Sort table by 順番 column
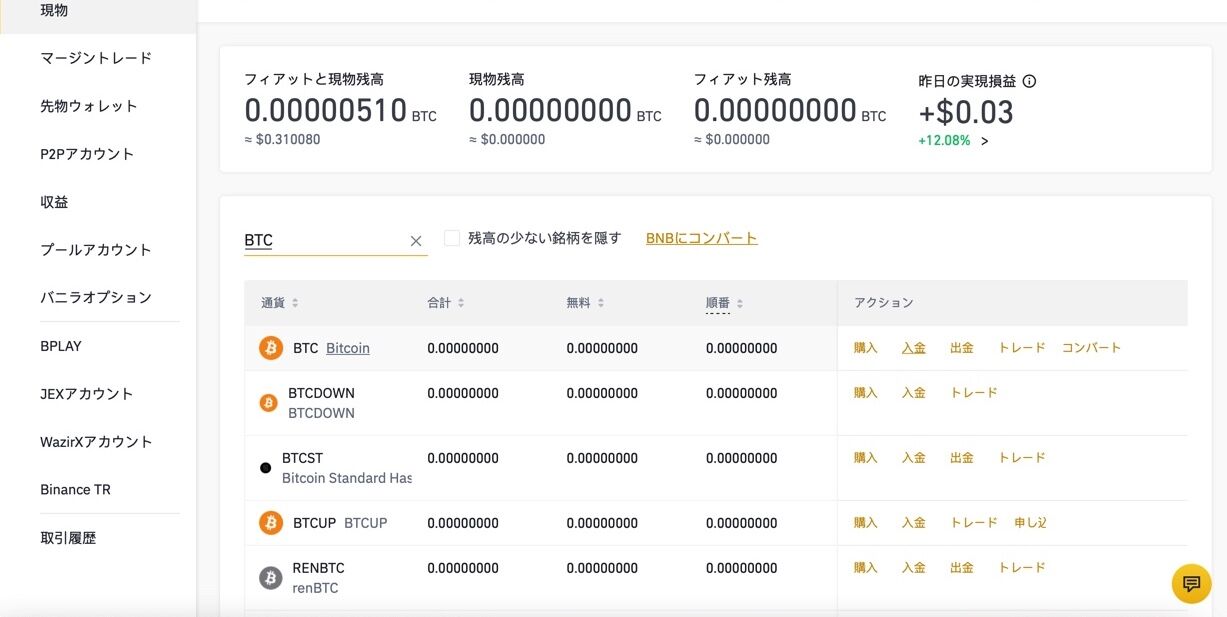 725,303
